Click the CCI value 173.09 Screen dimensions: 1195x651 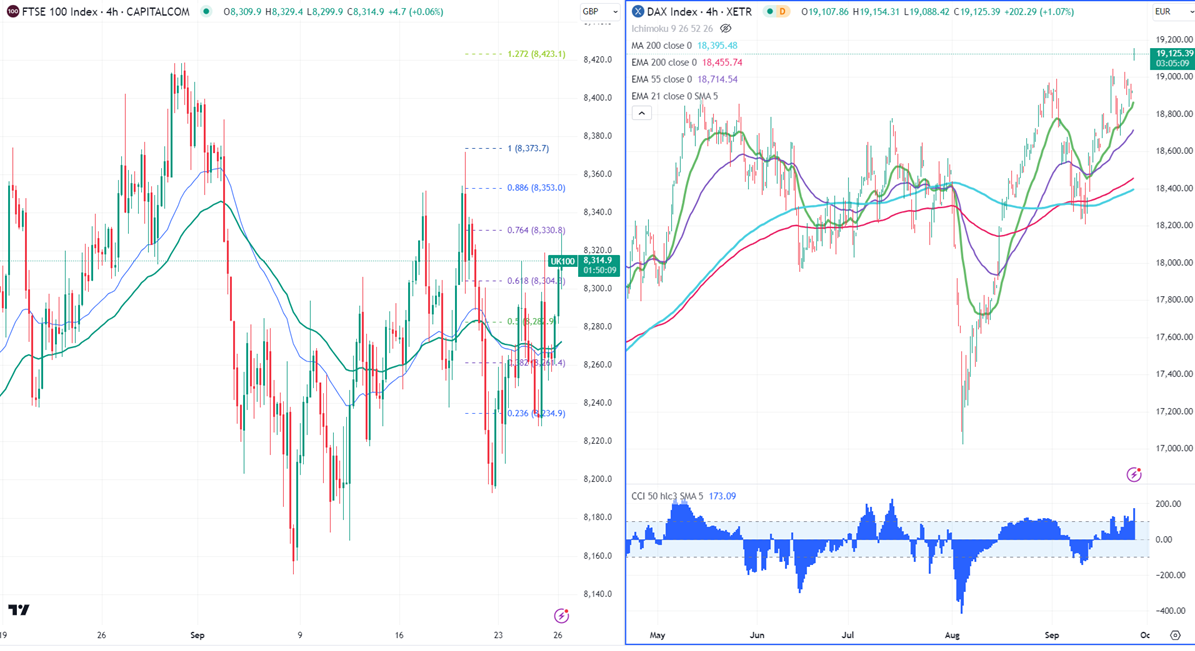point(722,496)
